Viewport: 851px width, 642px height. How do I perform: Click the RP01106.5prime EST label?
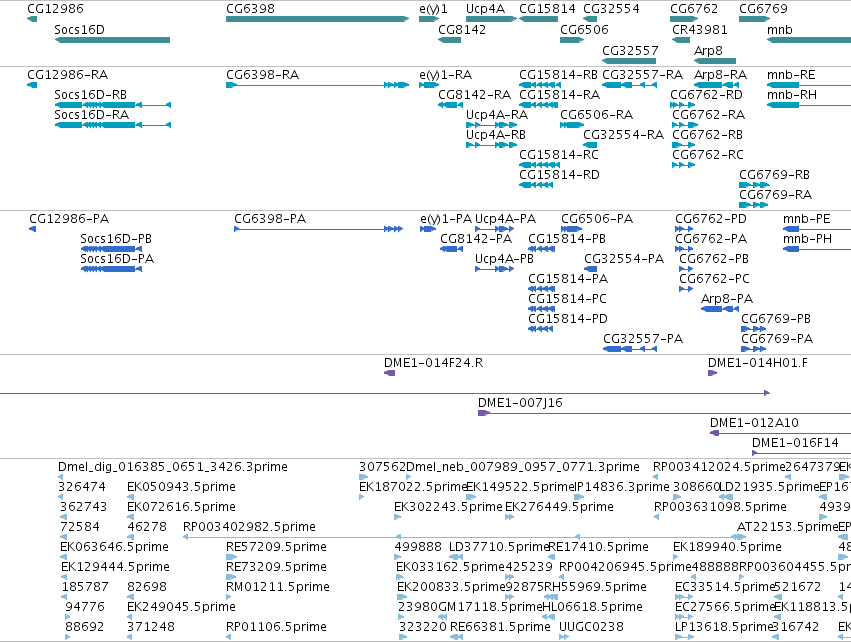[276, 627]
